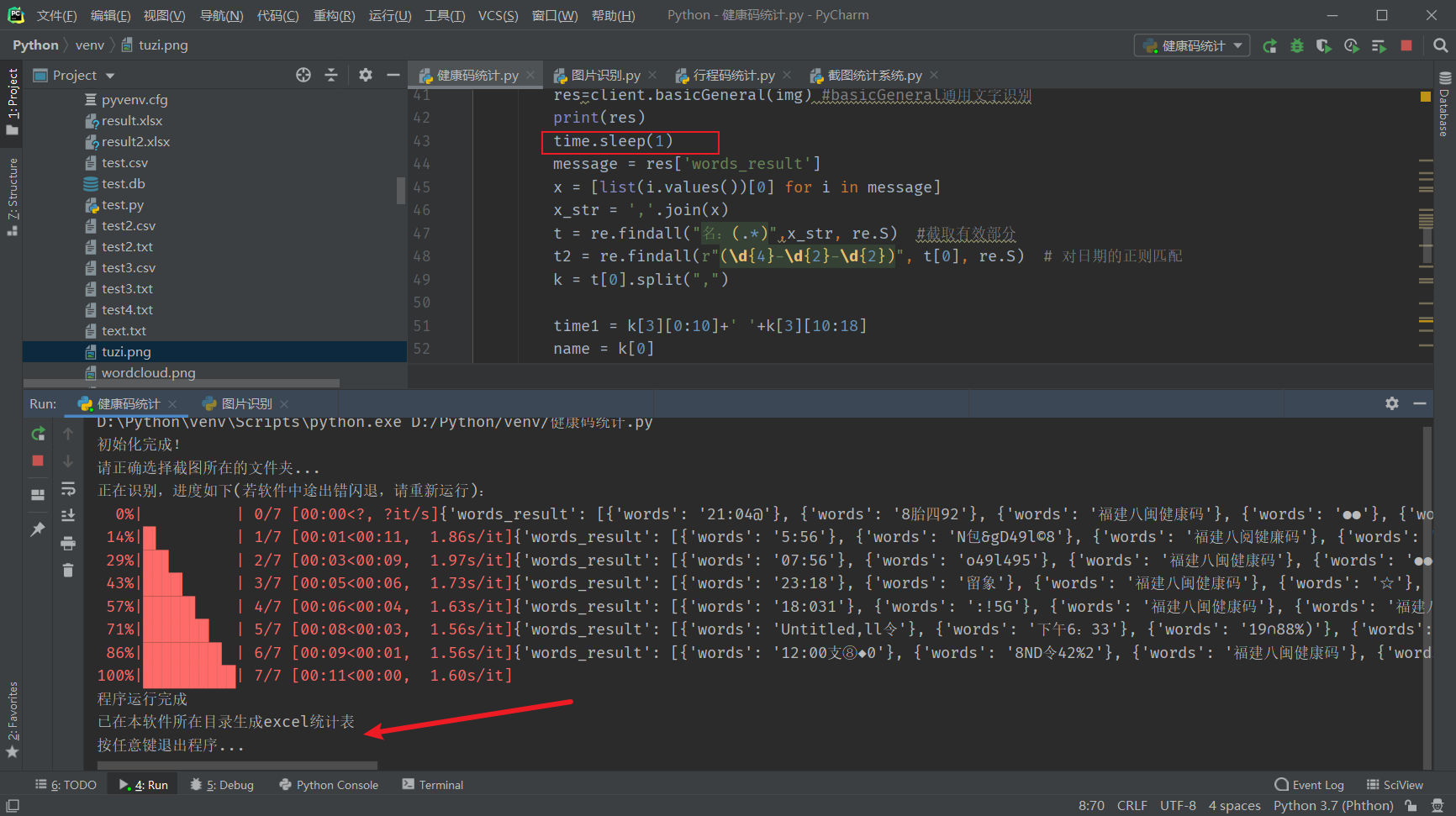Start debugging with the main toolbar bug icon
The width and height of the screenshot is (1456, 816).
(x=1297, y=46)
